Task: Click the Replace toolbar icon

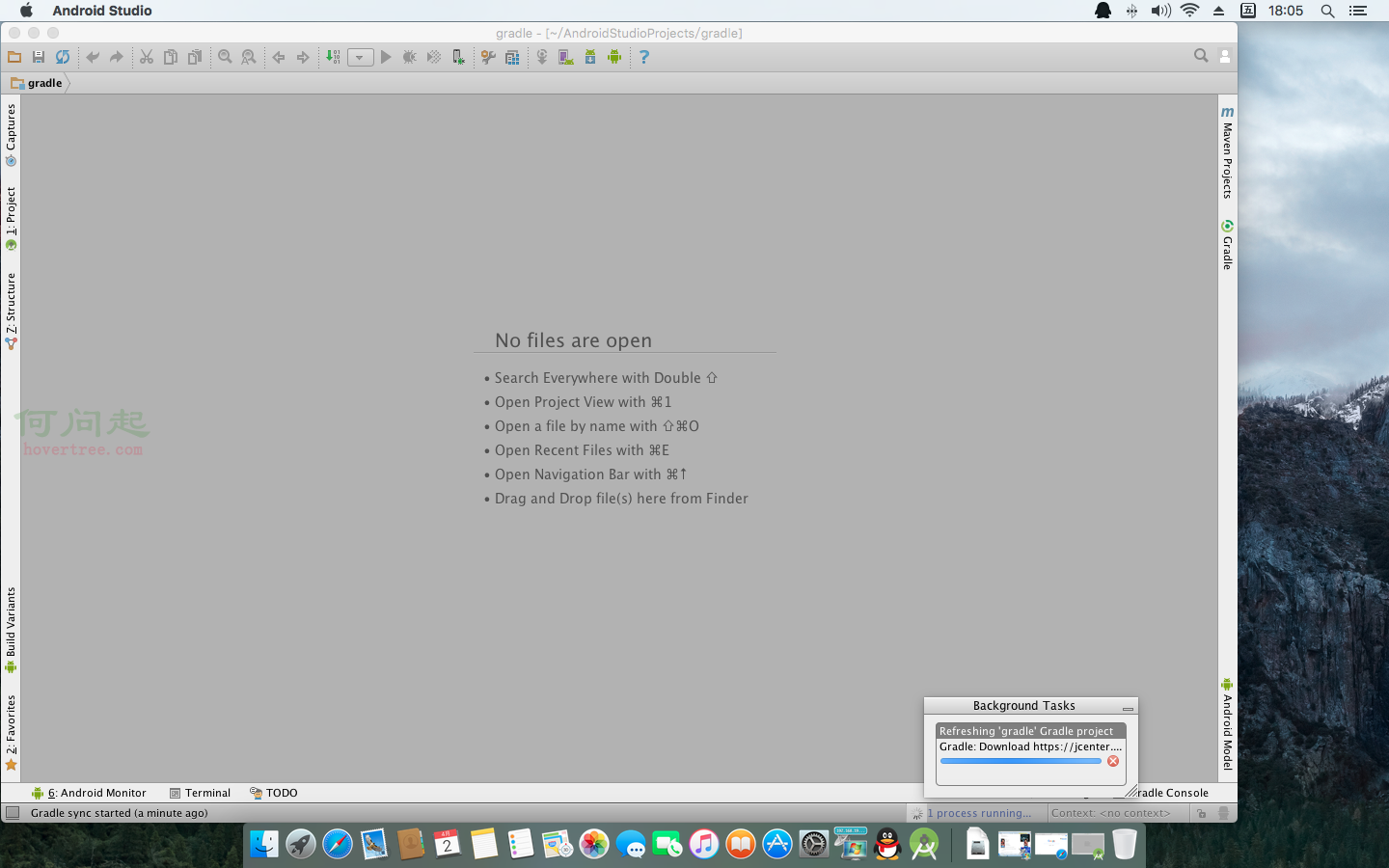Action: [249, 57]
